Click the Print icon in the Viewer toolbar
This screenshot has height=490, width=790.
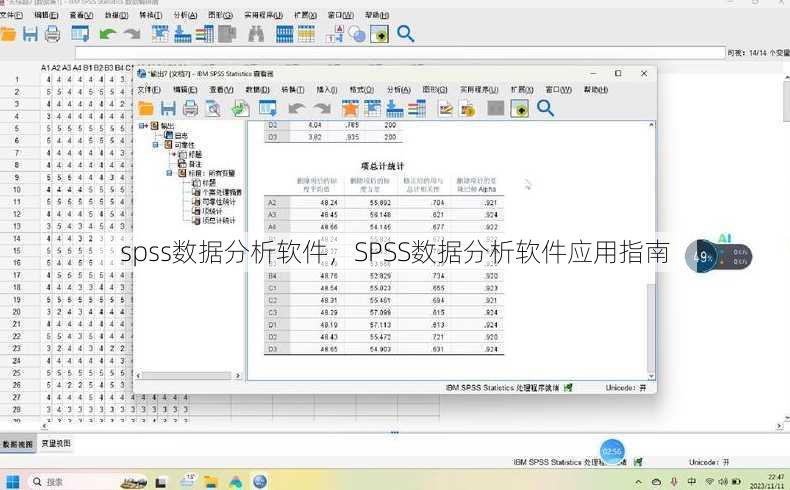click(190, 108)
